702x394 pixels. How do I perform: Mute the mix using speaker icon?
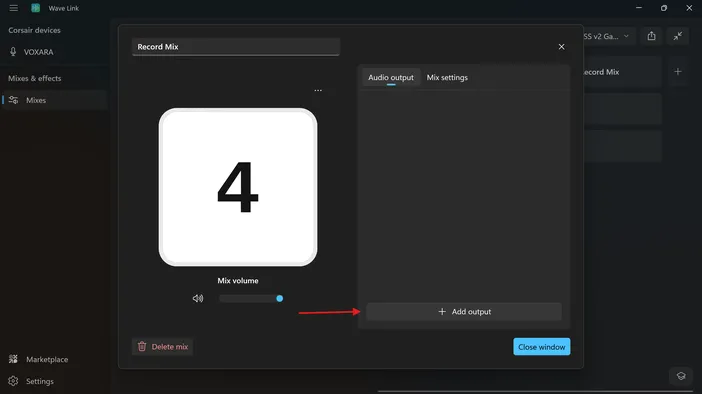(x=198, y=298)
